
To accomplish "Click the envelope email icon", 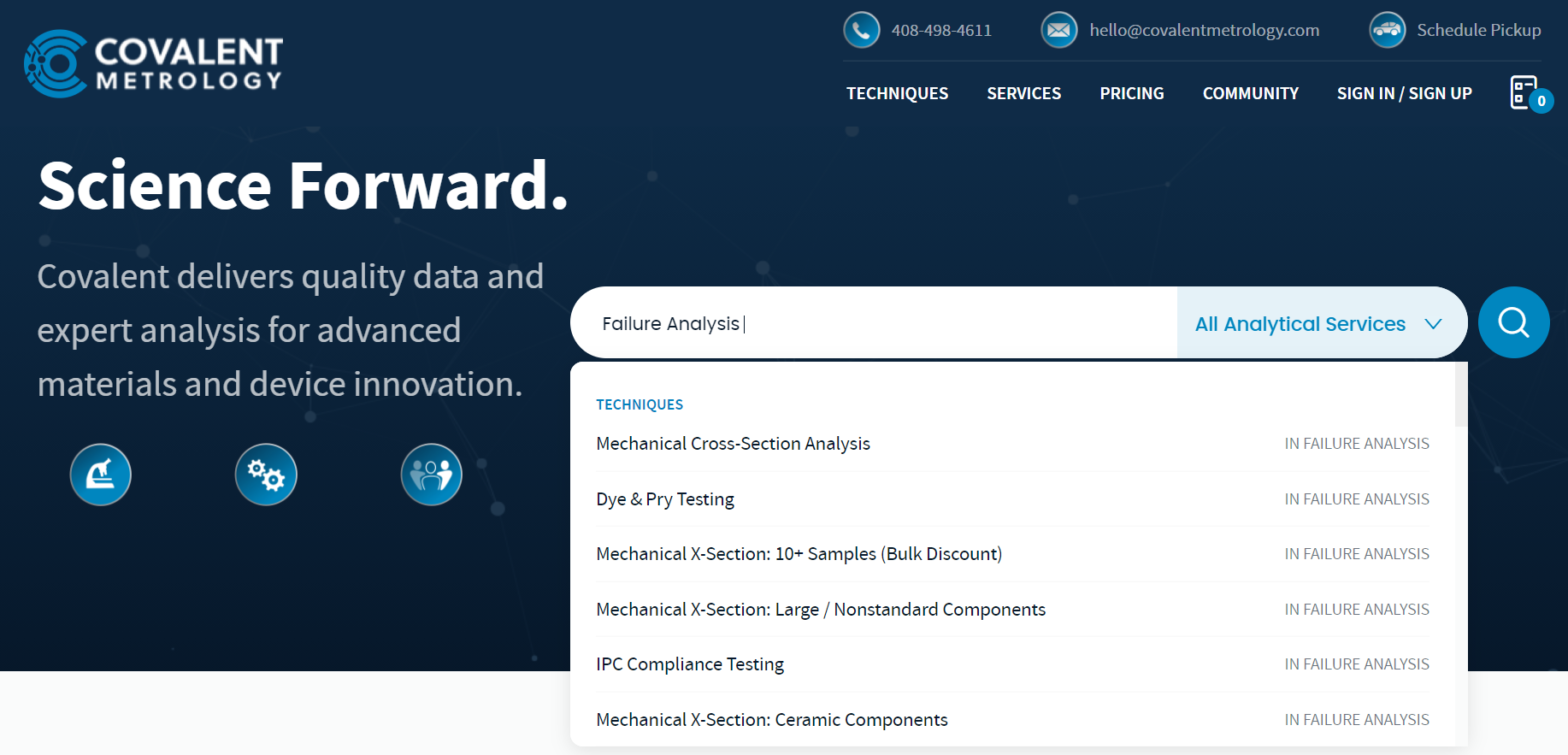I will tap(1059, 30).
